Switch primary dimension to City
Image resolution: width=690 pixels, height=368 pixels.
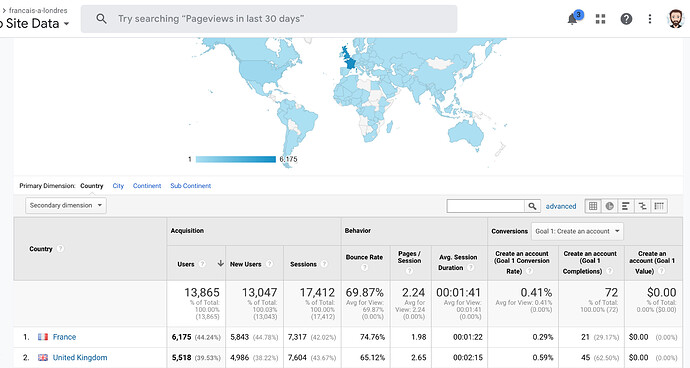click(x=118, y=186)
